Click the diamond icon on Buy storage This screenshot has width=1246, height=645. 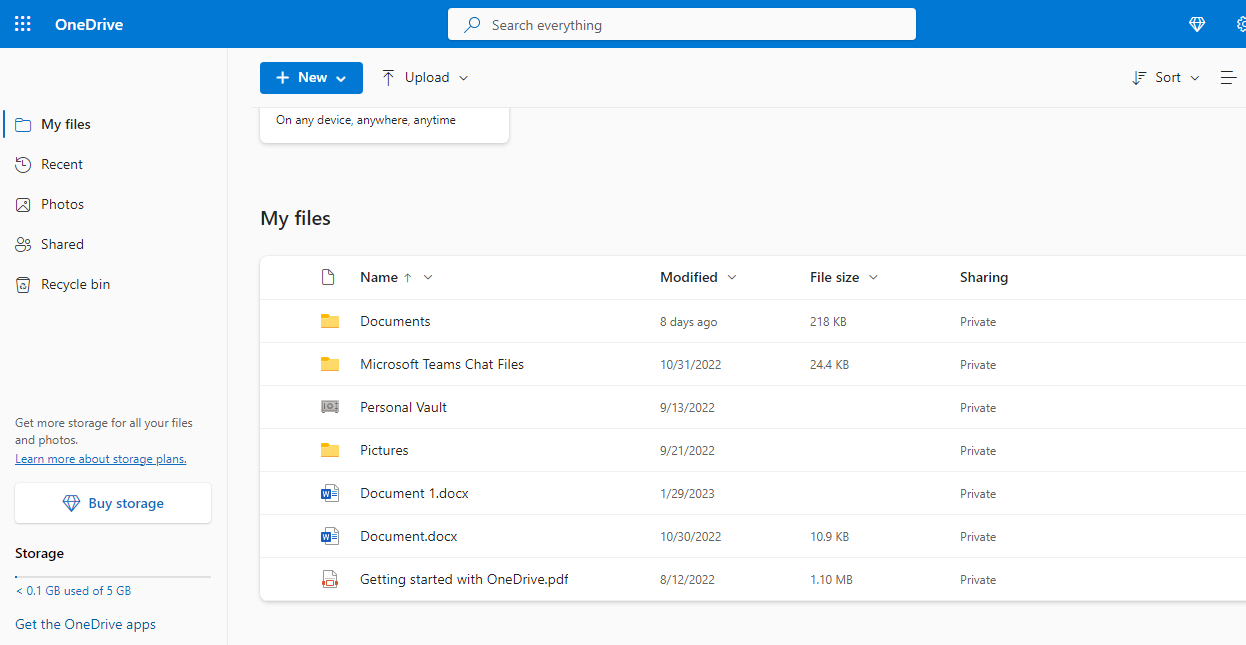(71, 503)
